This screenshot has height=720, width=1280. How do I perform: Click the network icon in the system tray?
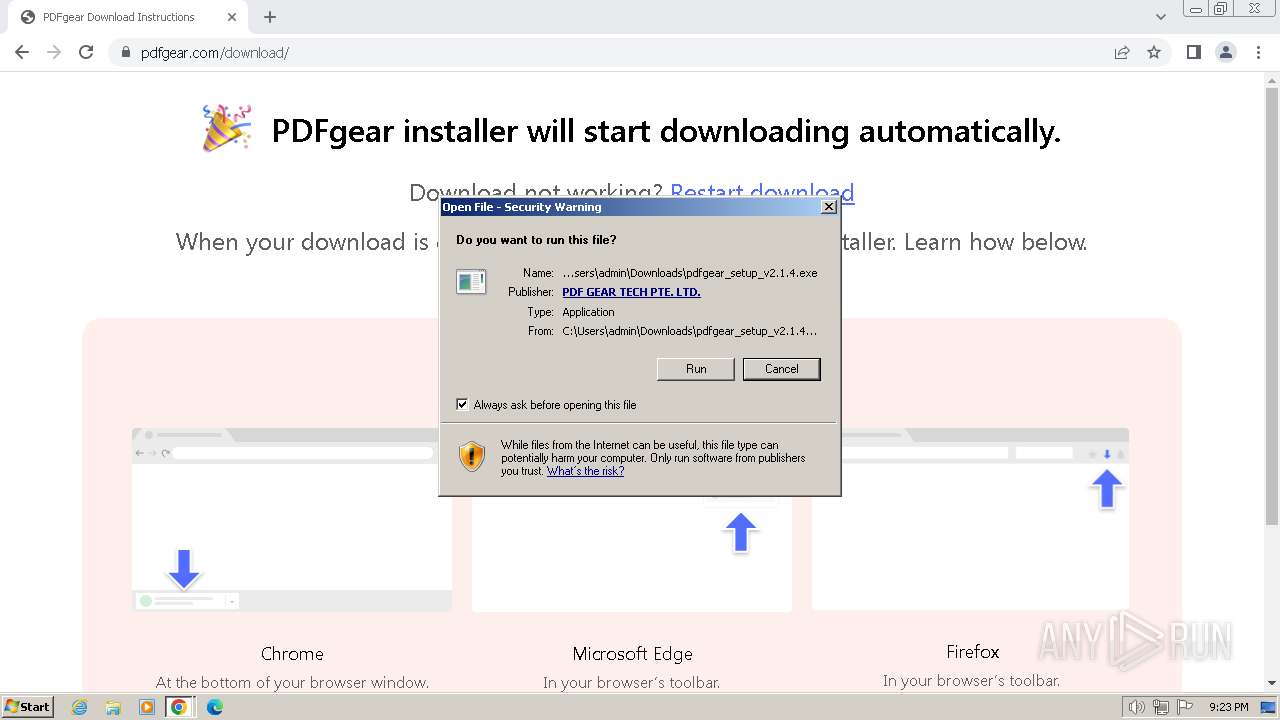[x=1161, y=707]
